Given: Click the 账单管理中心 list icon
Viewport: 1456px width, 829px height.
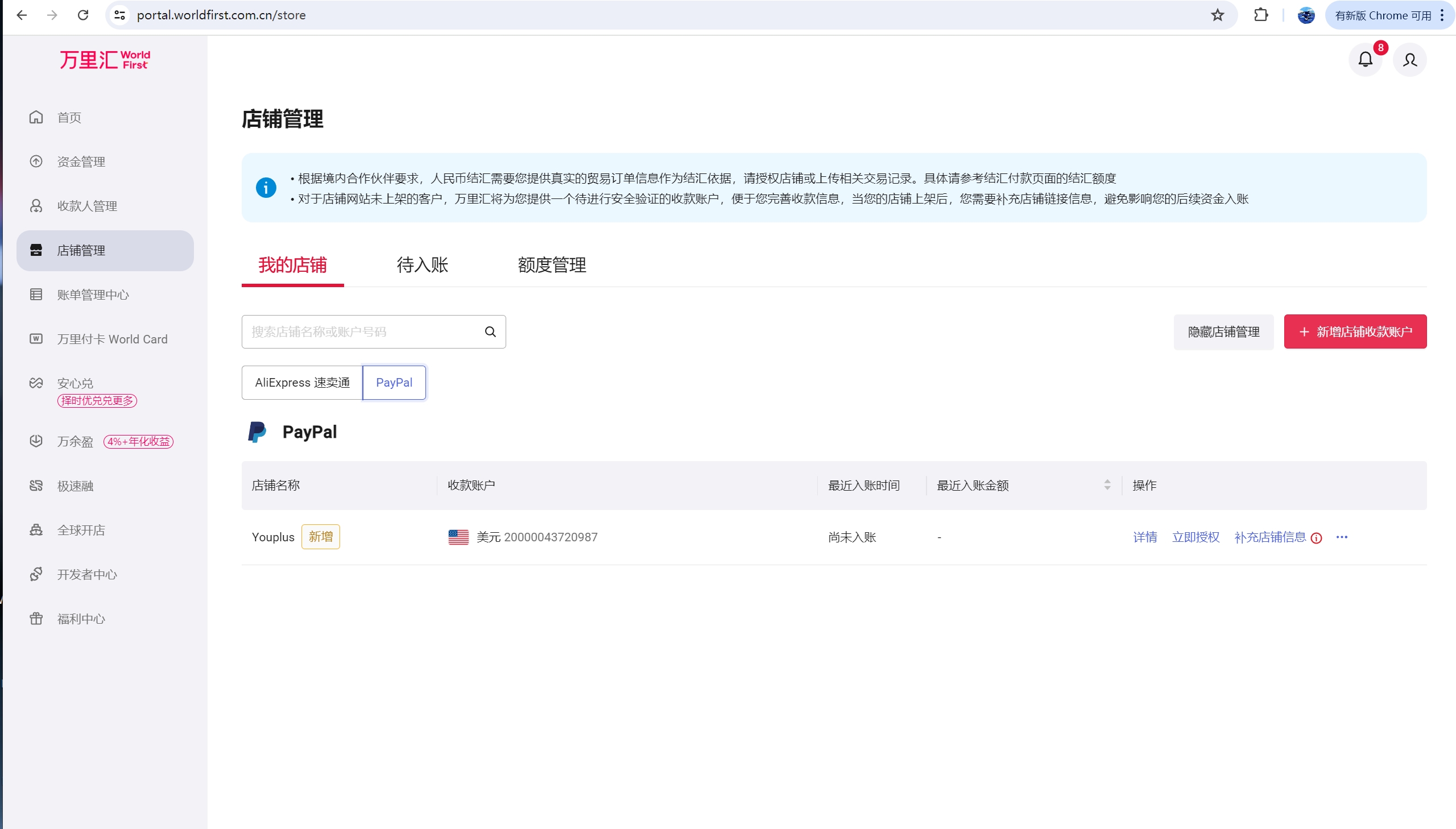Looking at the screenshot, I should [x=36, y=295].
